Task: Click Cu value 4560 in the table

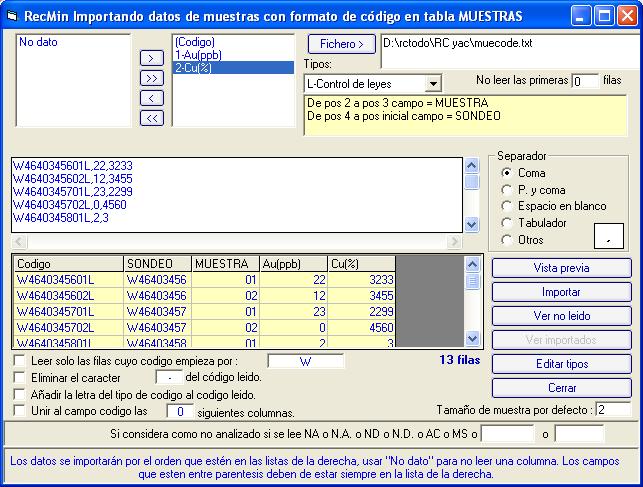Action: 362,328
